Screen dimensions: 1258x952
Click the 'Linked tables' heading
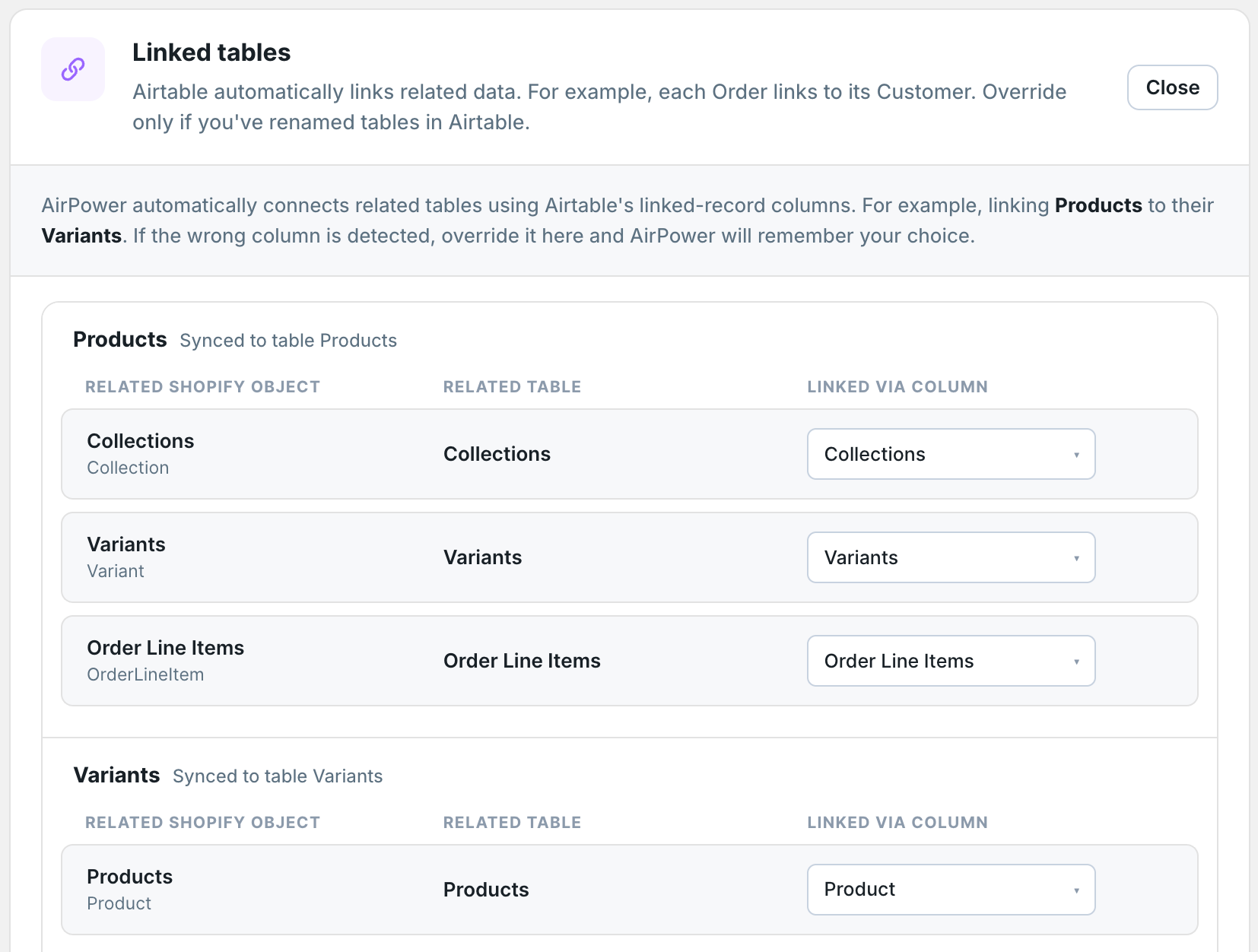[x=211, y=52]
